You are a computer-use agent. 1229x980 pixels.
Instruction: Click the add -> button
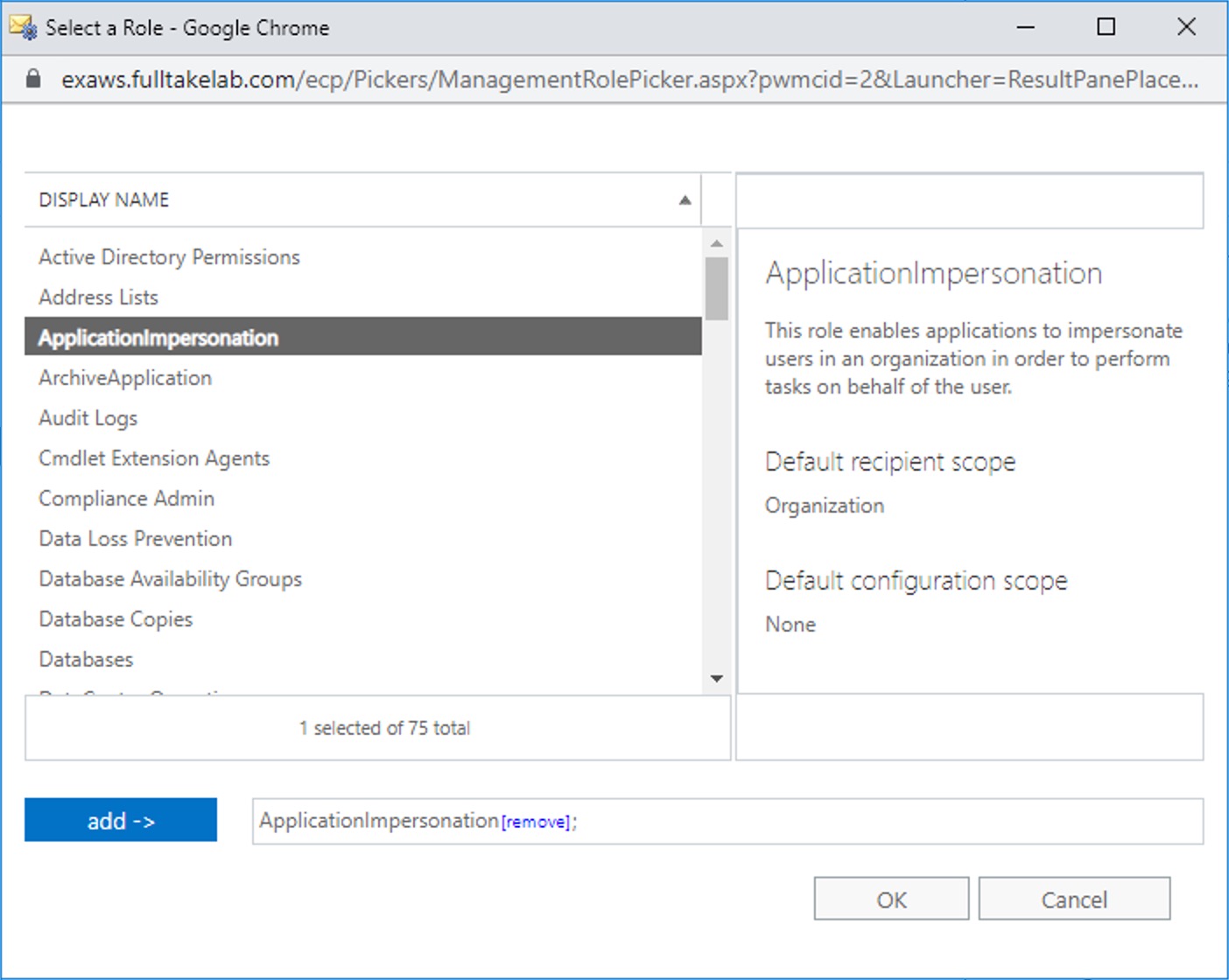121,820
